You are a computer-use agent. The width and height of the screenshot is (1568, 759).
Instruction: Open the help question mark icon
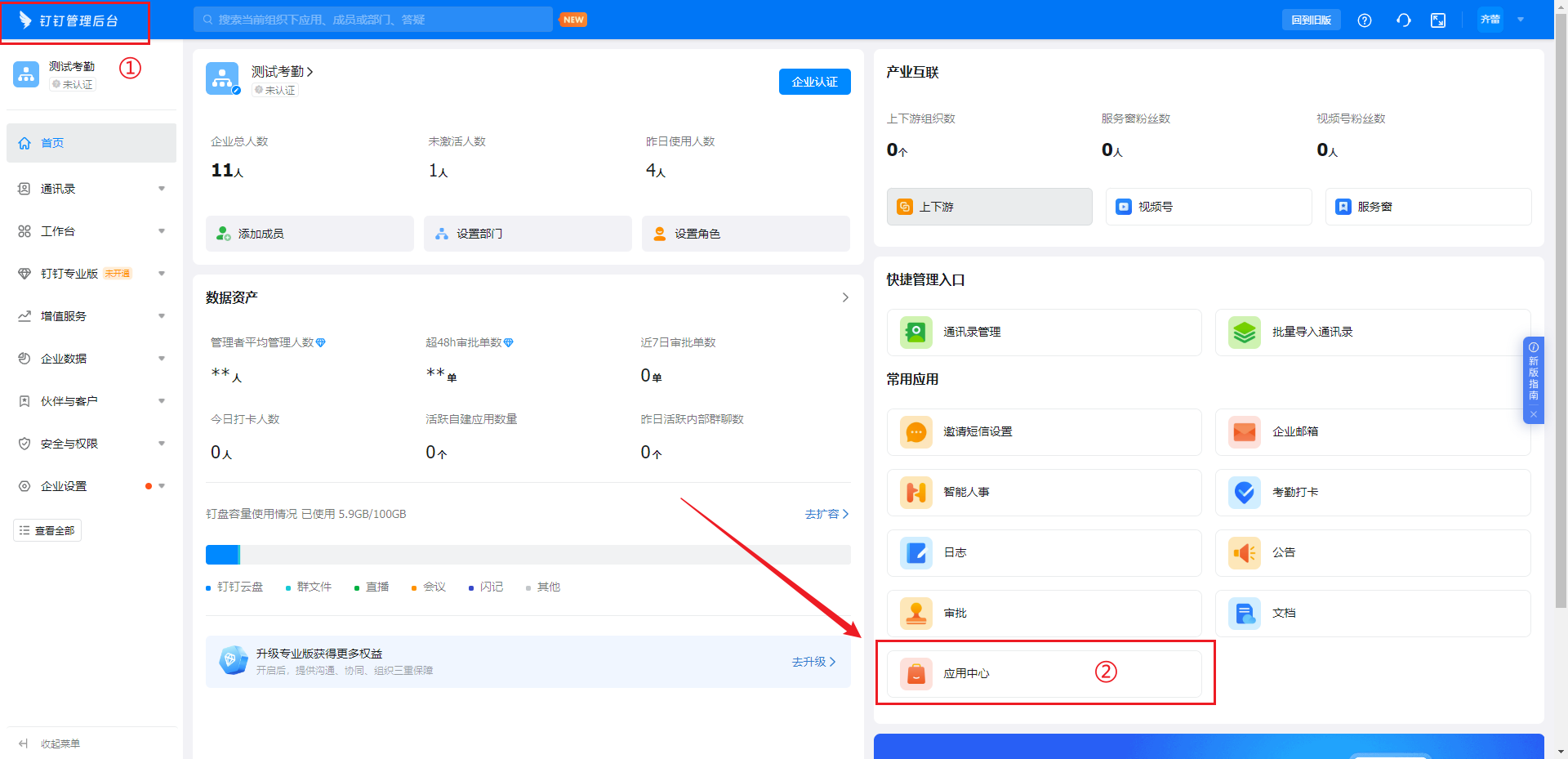(1365, 20)
